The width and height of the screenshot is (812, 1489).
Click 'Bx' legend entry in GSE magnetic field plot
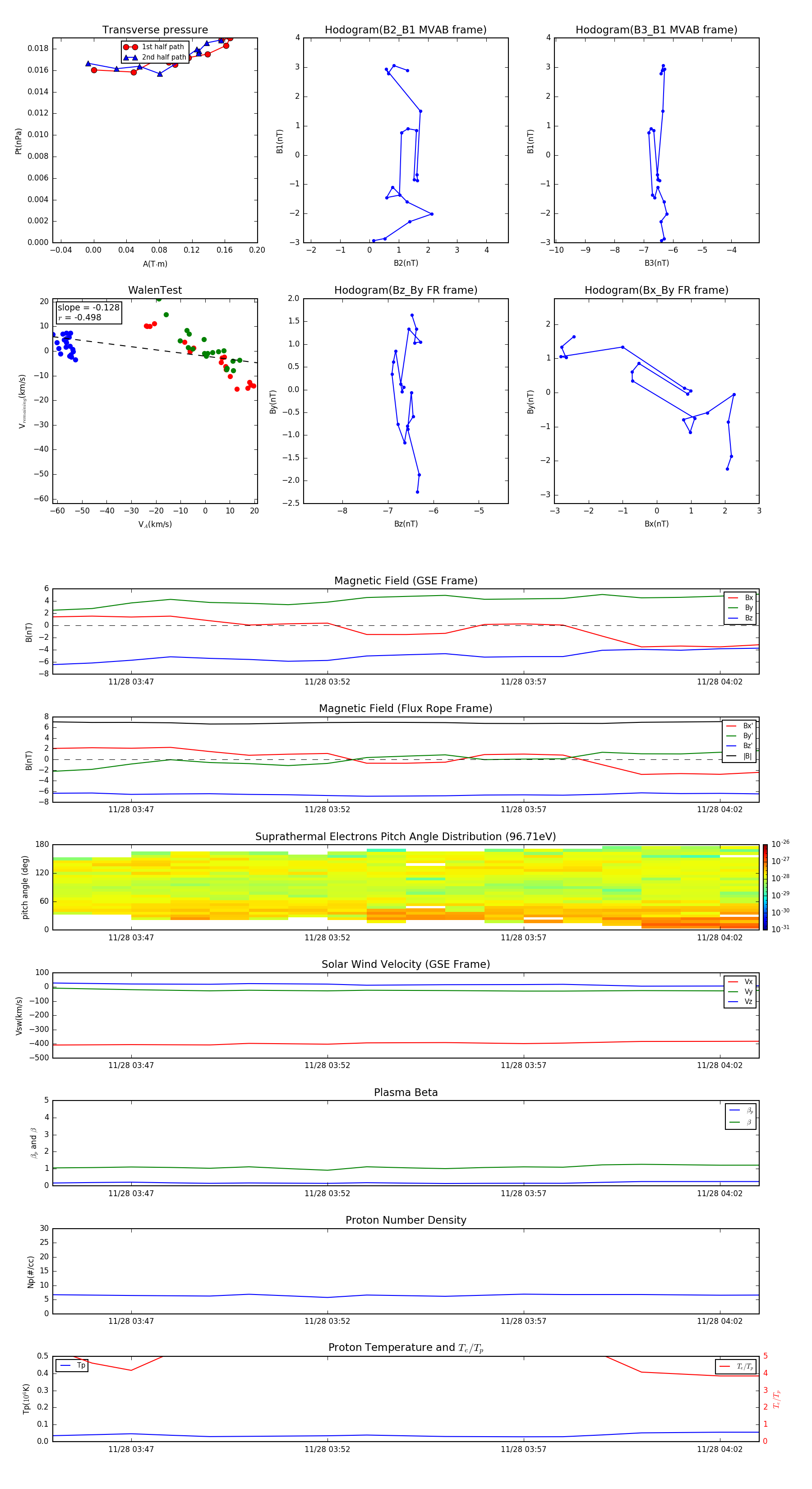pyautogui.click(x=740, y=598)
